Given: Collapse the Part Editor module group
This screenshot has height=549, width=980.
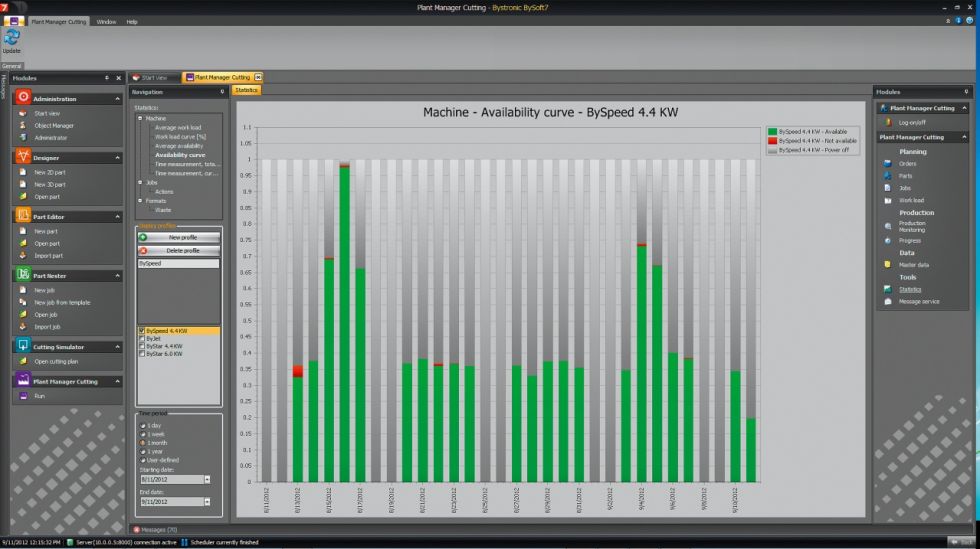Looking at the screenshot, I should coord(117,217).
